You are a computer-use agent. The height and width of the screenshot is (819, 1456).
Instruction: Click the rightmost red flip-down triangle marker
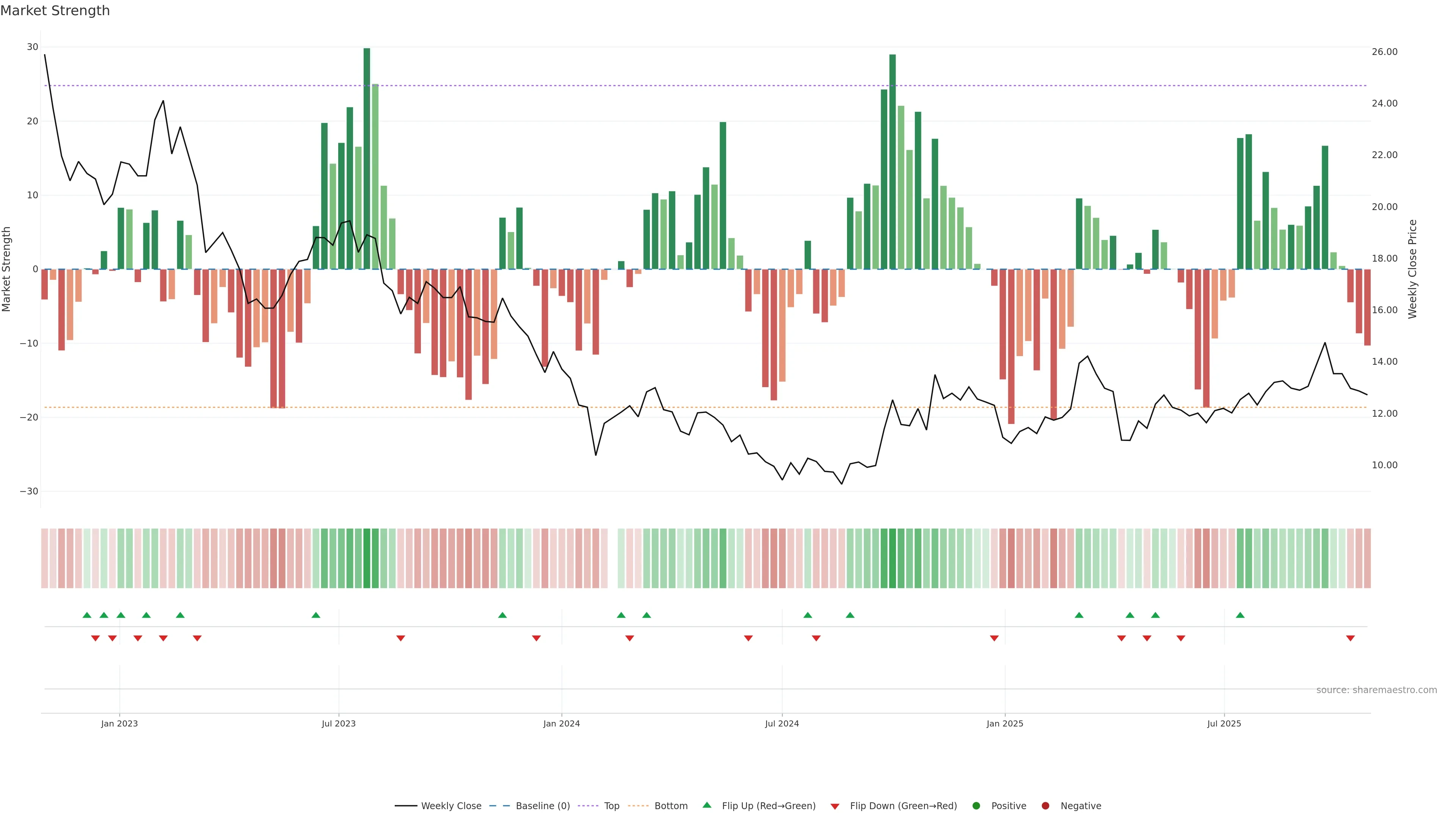point(1350,638)
